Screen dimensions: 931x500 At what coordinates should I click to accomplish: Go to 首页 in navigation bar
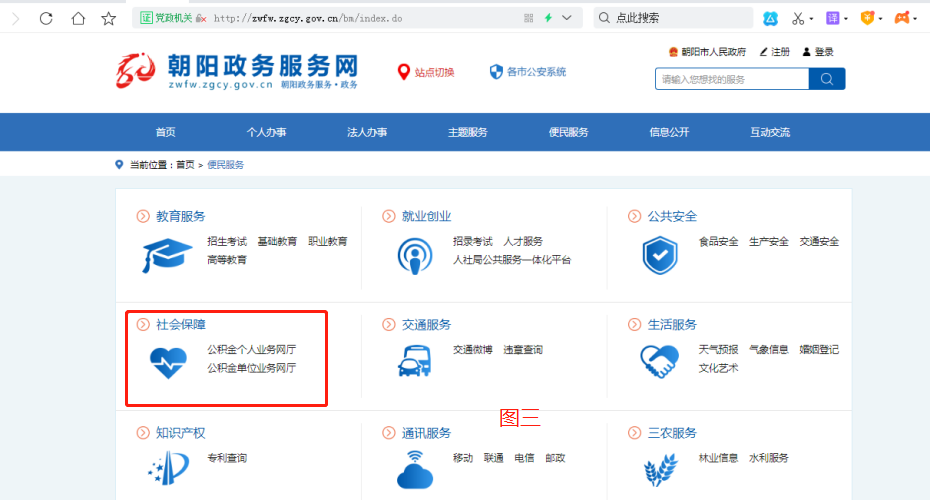point(166,132)
